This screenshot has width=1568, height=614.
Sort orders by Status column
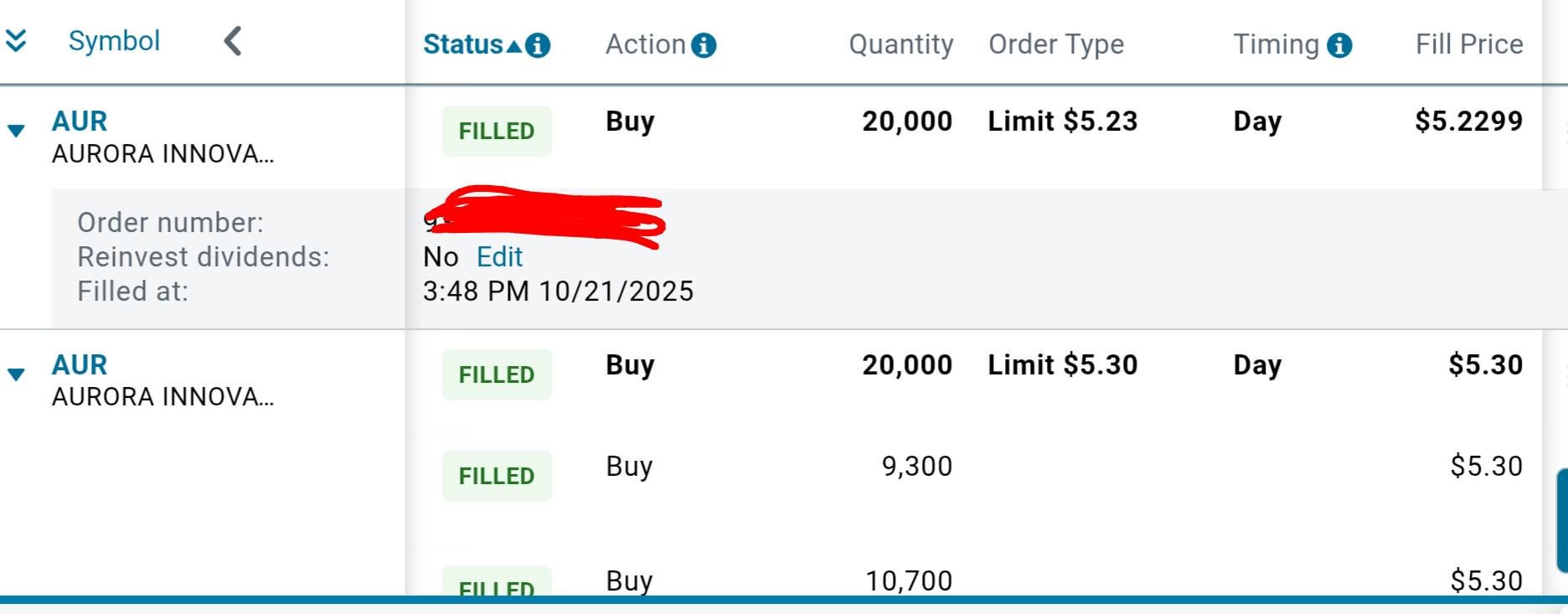coord(462,44)
